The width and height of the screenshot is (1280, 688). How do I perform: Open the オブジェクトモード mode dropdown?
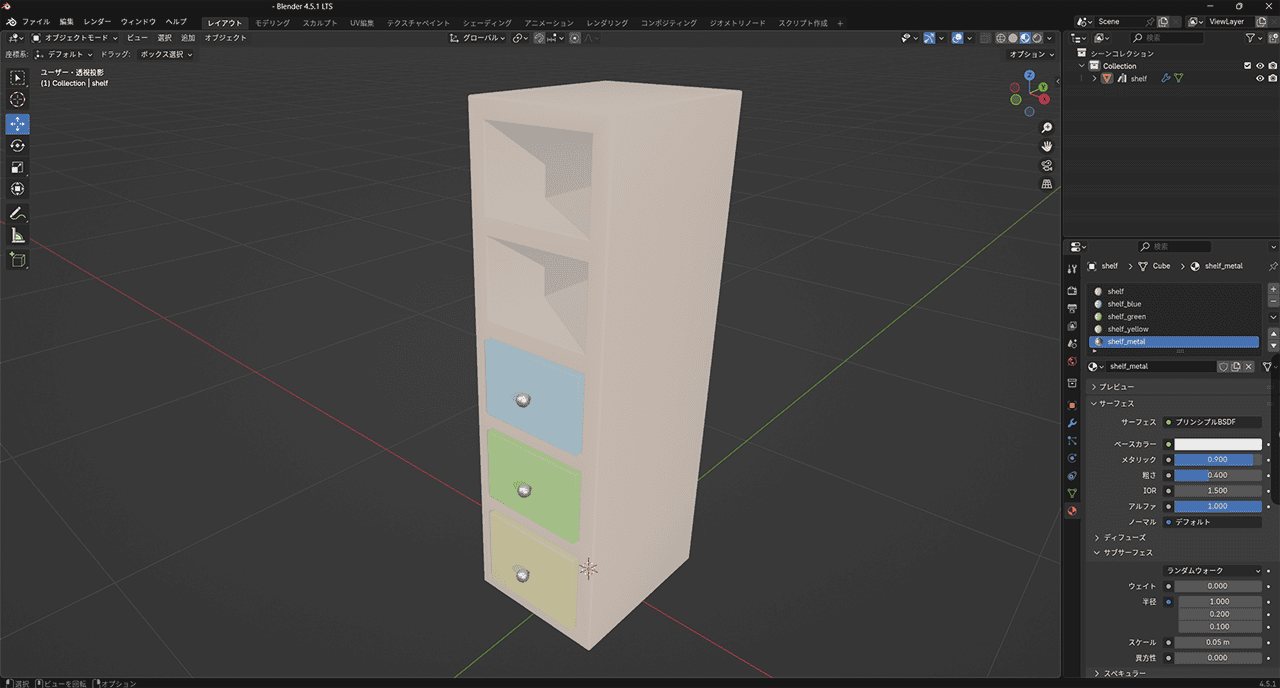pos(76,38)
